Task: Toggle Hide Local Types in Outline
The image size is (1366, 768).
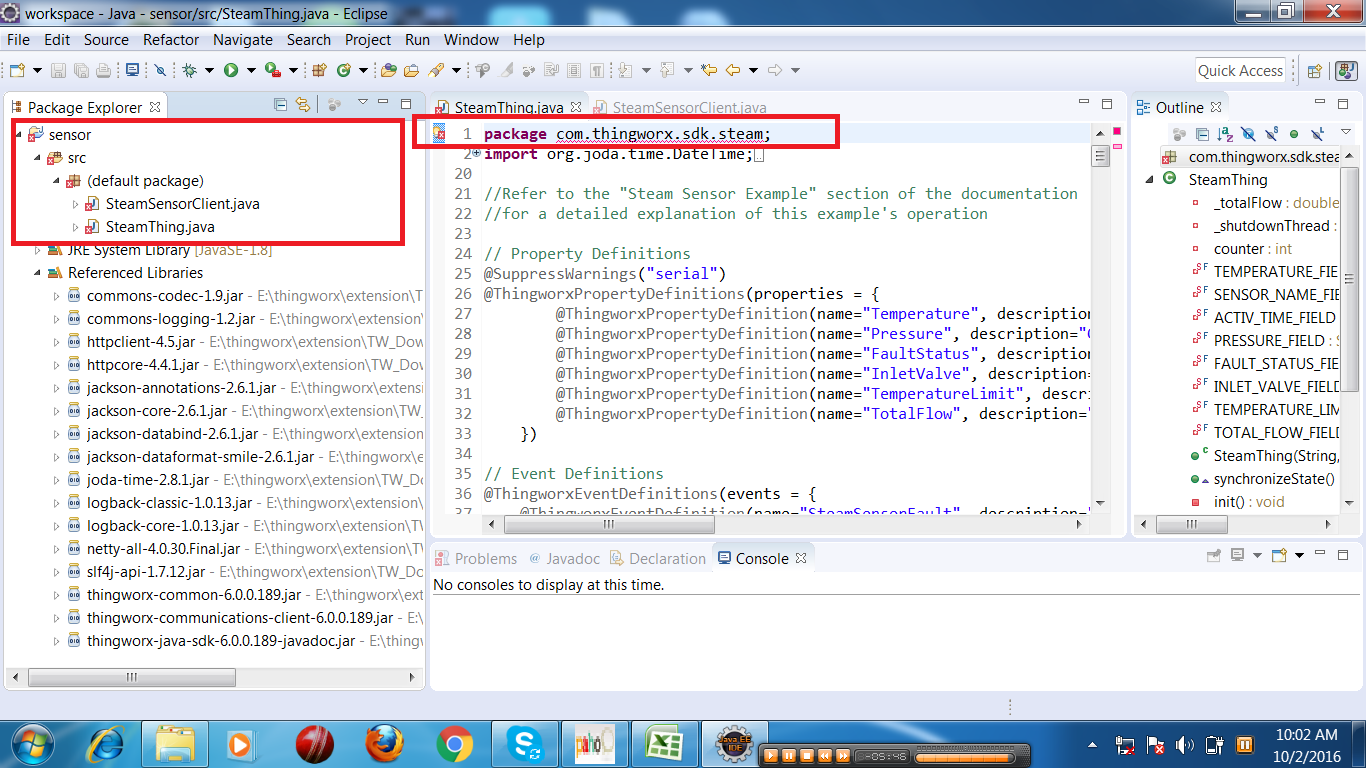Action: click(x=1317, y=134)
